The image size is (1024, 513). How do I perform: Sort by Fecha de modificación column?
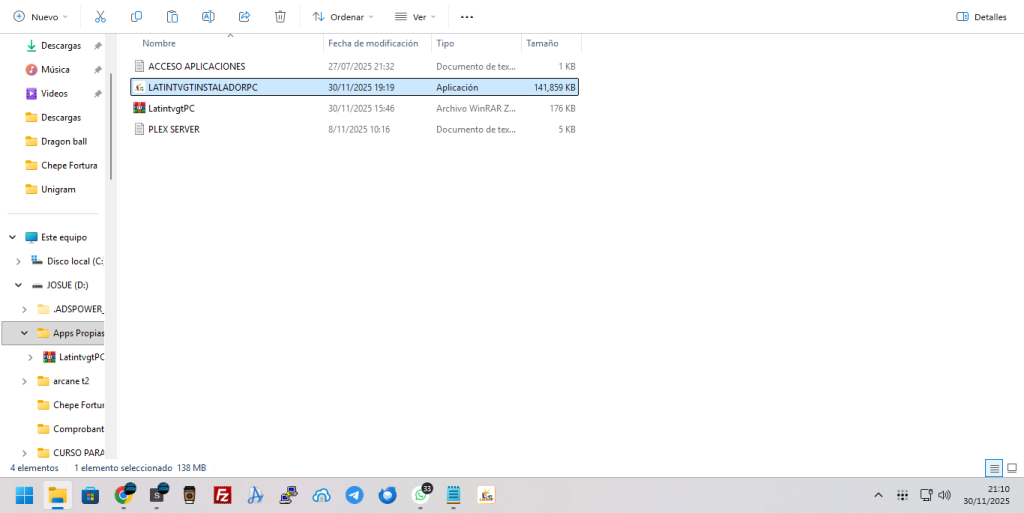(x=372, y=43)
